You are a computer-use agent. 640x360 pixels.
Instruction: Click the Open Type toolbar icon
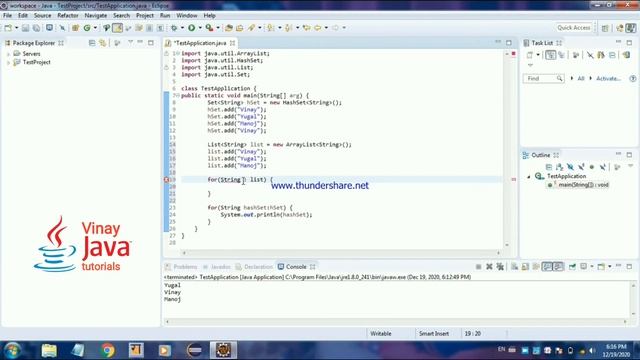point(229,28)
